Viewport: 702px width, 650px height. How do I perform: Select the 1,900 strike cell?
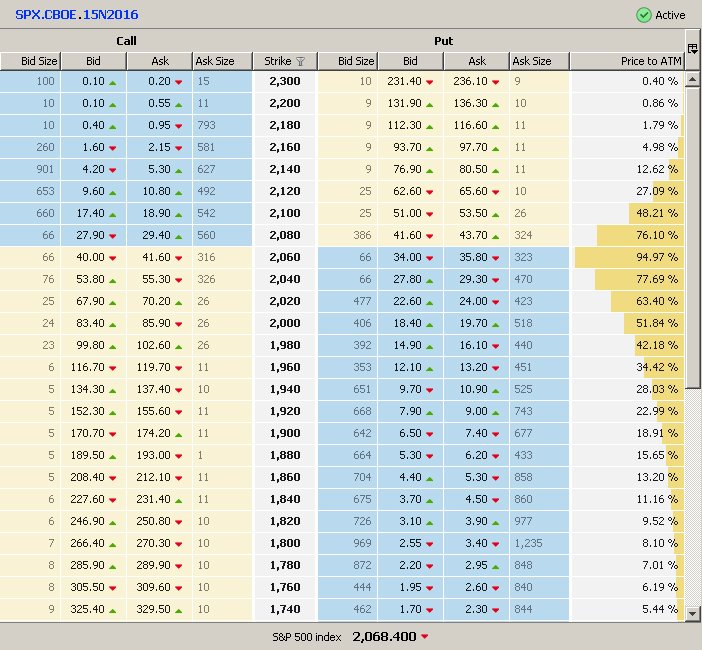285,433
